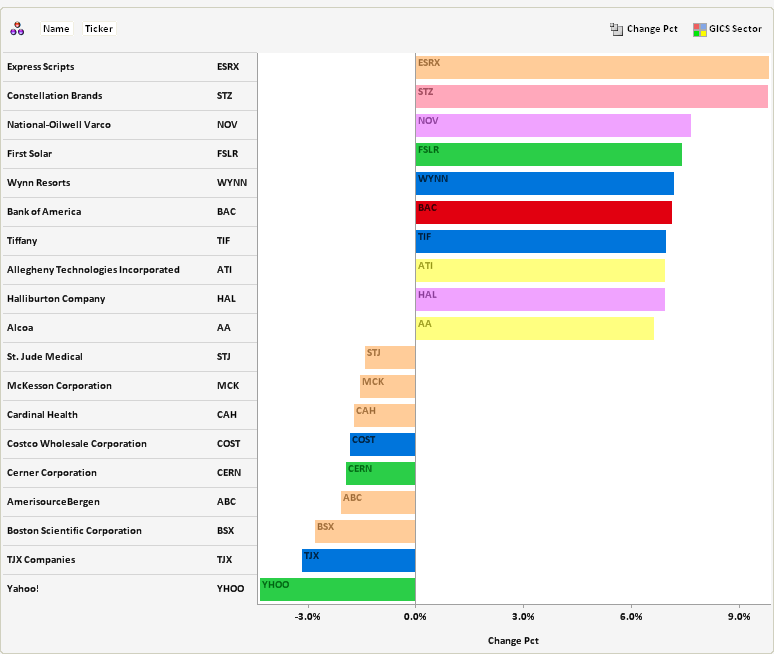Select the ABC orange bar
774x654 pixels.
[378, 502]
